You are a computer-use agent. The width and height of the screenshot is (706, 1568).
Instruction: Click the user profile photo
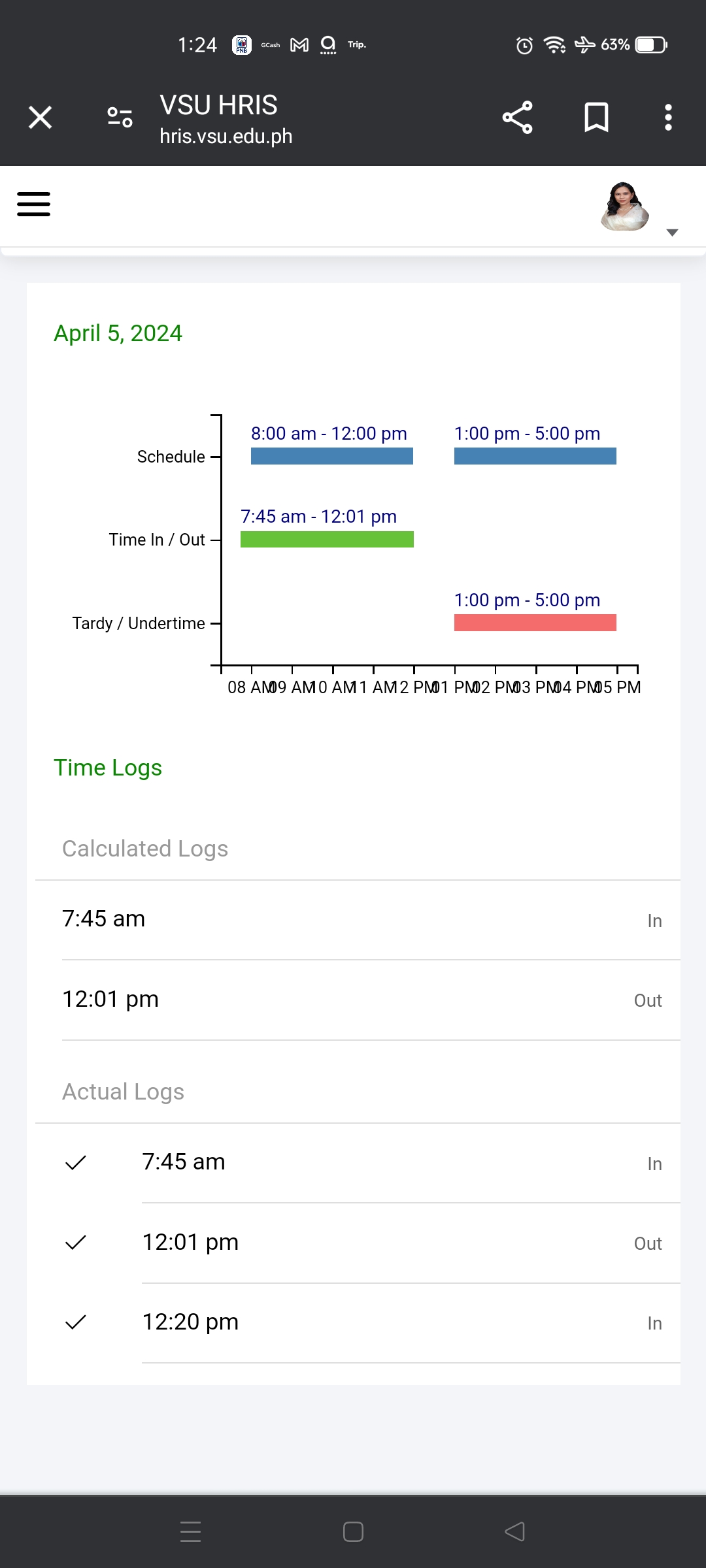click(x=624, y=206)
